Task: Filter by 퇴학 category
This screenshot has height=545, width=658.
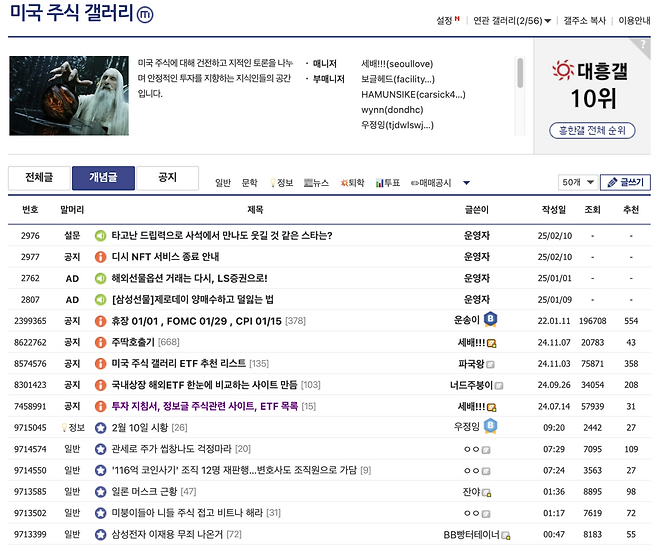Action: 352,183
